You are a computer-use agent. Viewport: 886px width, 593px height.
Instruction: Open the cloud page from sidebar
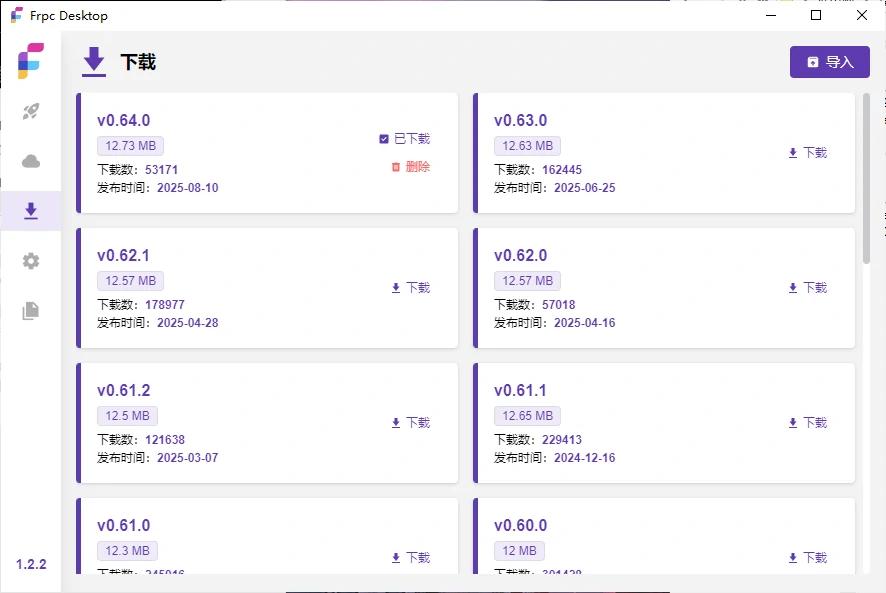[x=31, y=161]
